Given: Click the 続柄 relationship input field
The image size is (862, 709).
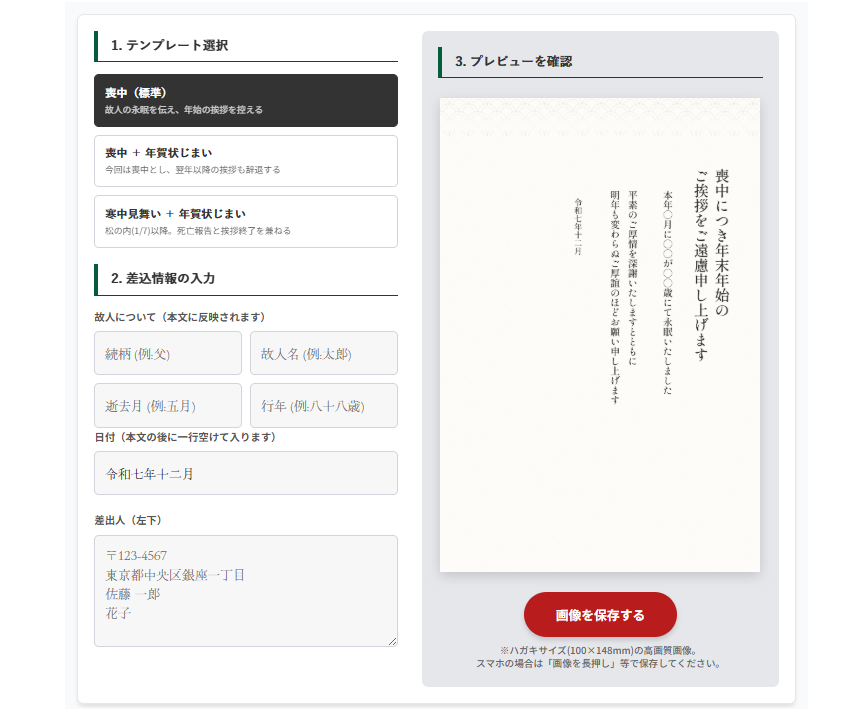Looking at the screenshot, I should coord(168,353).
